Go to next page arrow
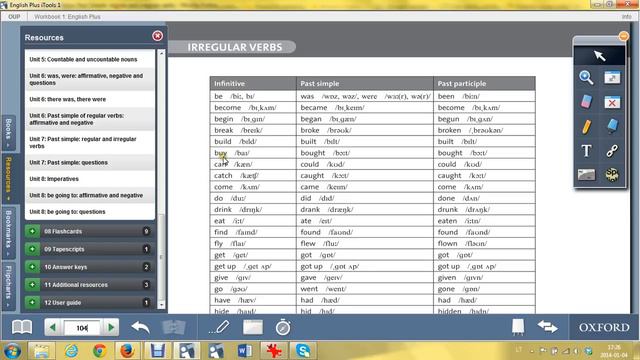This screenshot has height=360, width=640. tap(111, 327)
